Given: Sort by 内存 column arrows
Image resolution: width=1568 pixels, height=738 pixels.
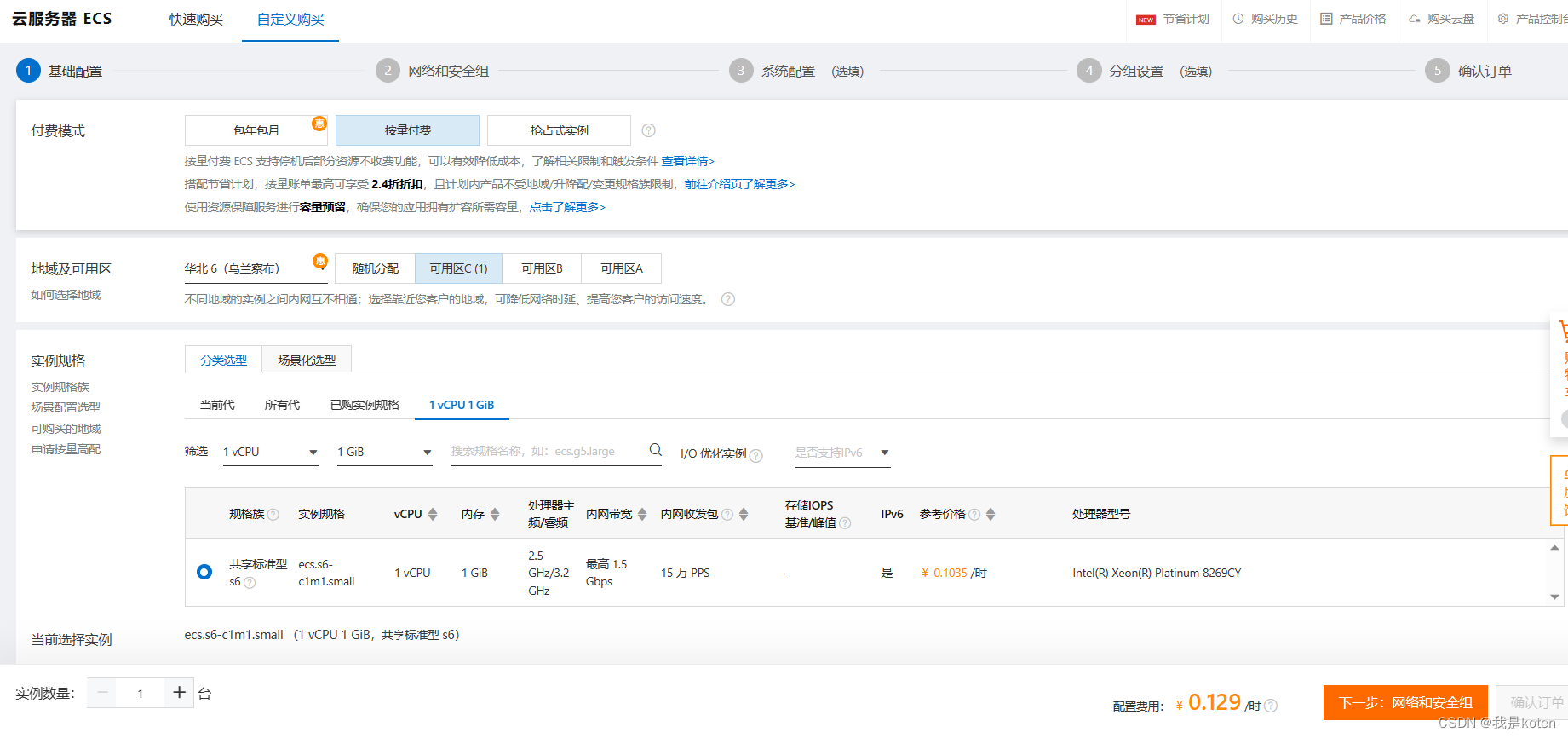Looking at the screenshot, I should pos(495,514).
